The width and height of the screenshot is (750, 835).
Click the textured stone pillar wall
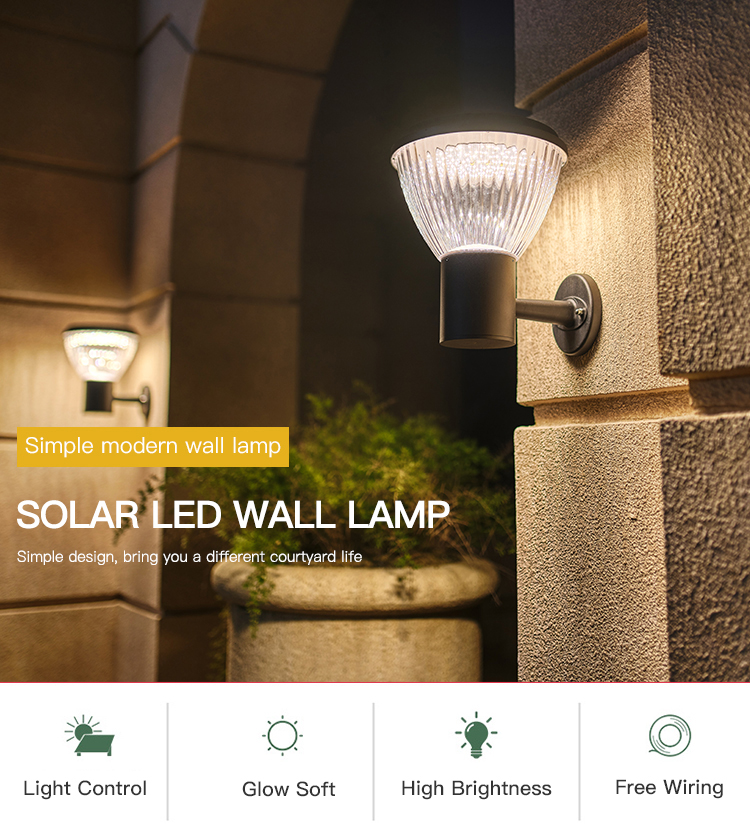634,549
